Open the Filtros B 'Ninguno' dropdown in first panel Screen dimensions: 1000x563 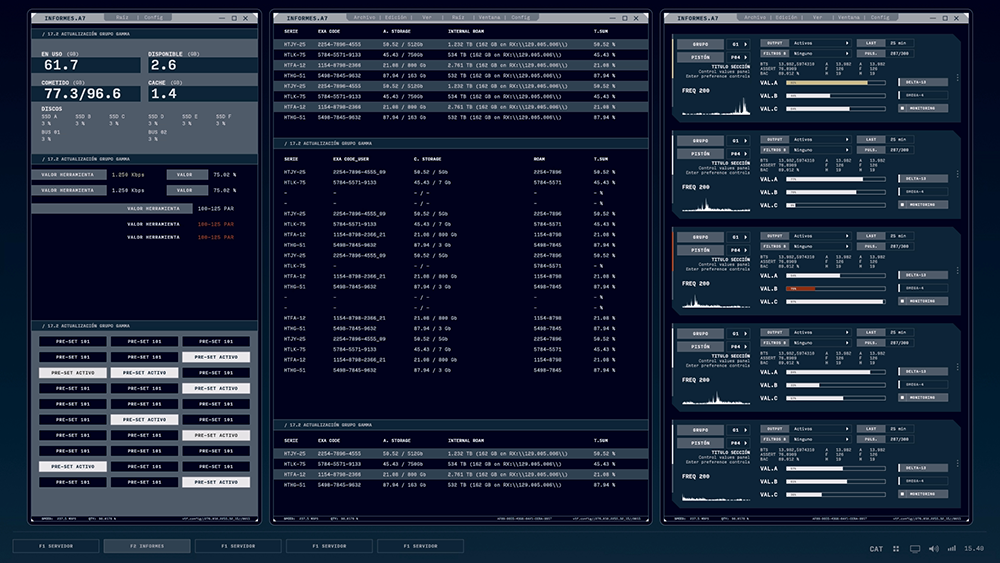click(821, 54)
